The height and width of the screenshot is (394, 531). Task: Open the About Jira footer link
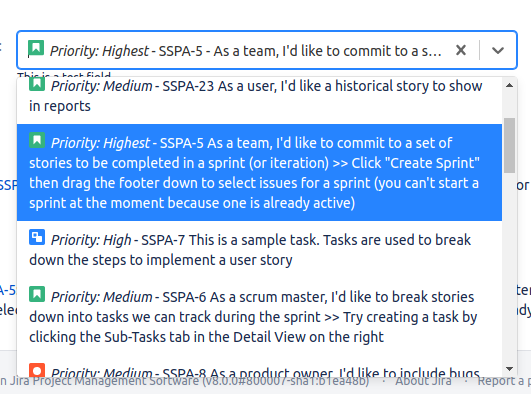[423, 381]
